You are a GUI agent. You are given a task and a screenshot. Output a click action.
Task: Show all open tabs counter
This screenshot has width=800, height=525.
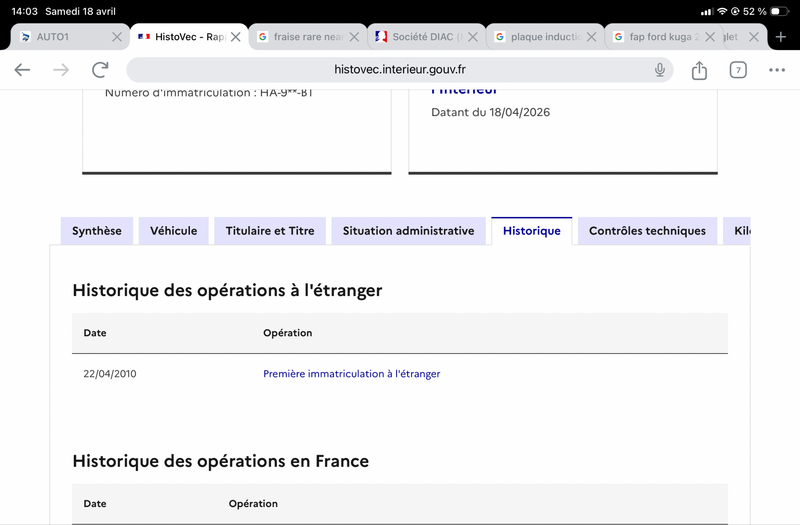pos(738,70)
